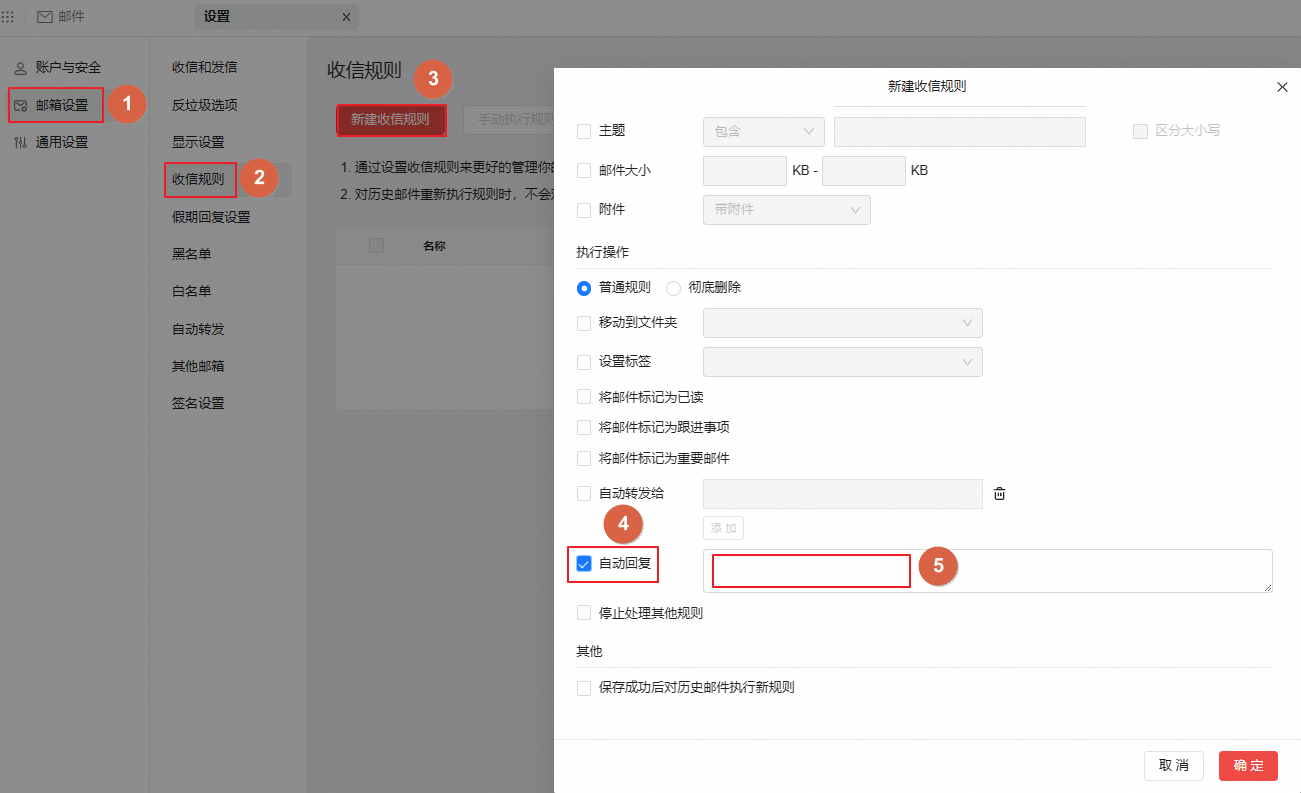Open the 黑名单 settings page
This screenshot has width=1301, height=793.
click(192, 254)
